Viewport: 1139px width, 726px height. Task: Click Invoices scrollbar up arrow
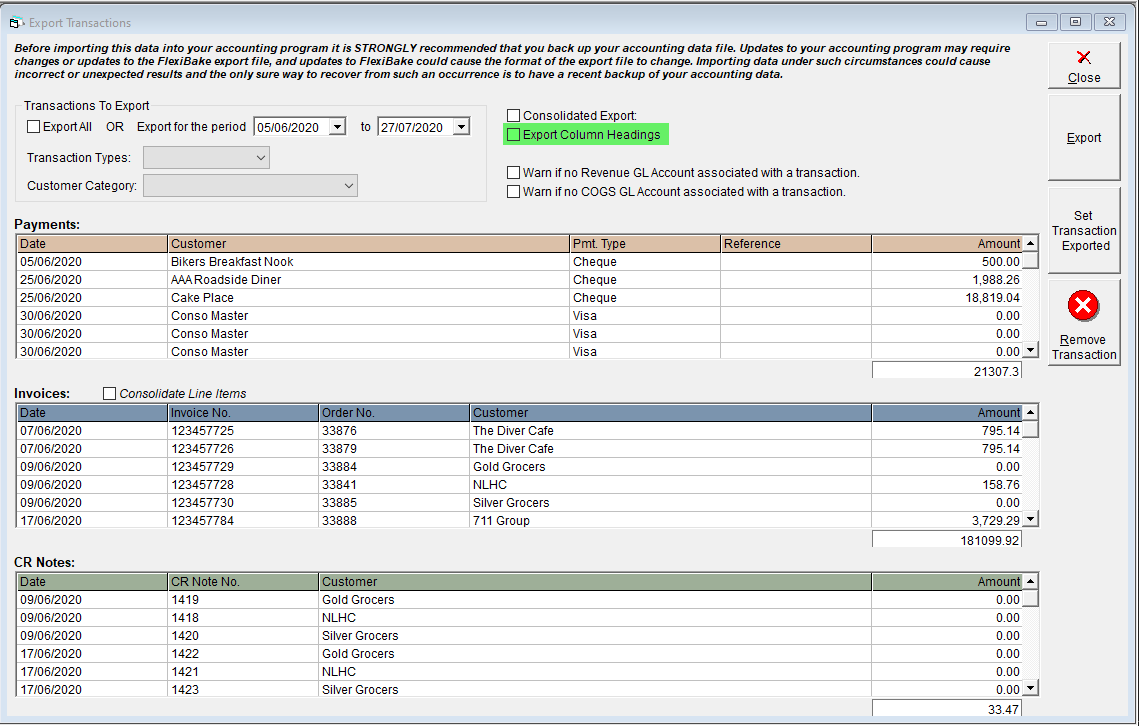(1030, 412)
